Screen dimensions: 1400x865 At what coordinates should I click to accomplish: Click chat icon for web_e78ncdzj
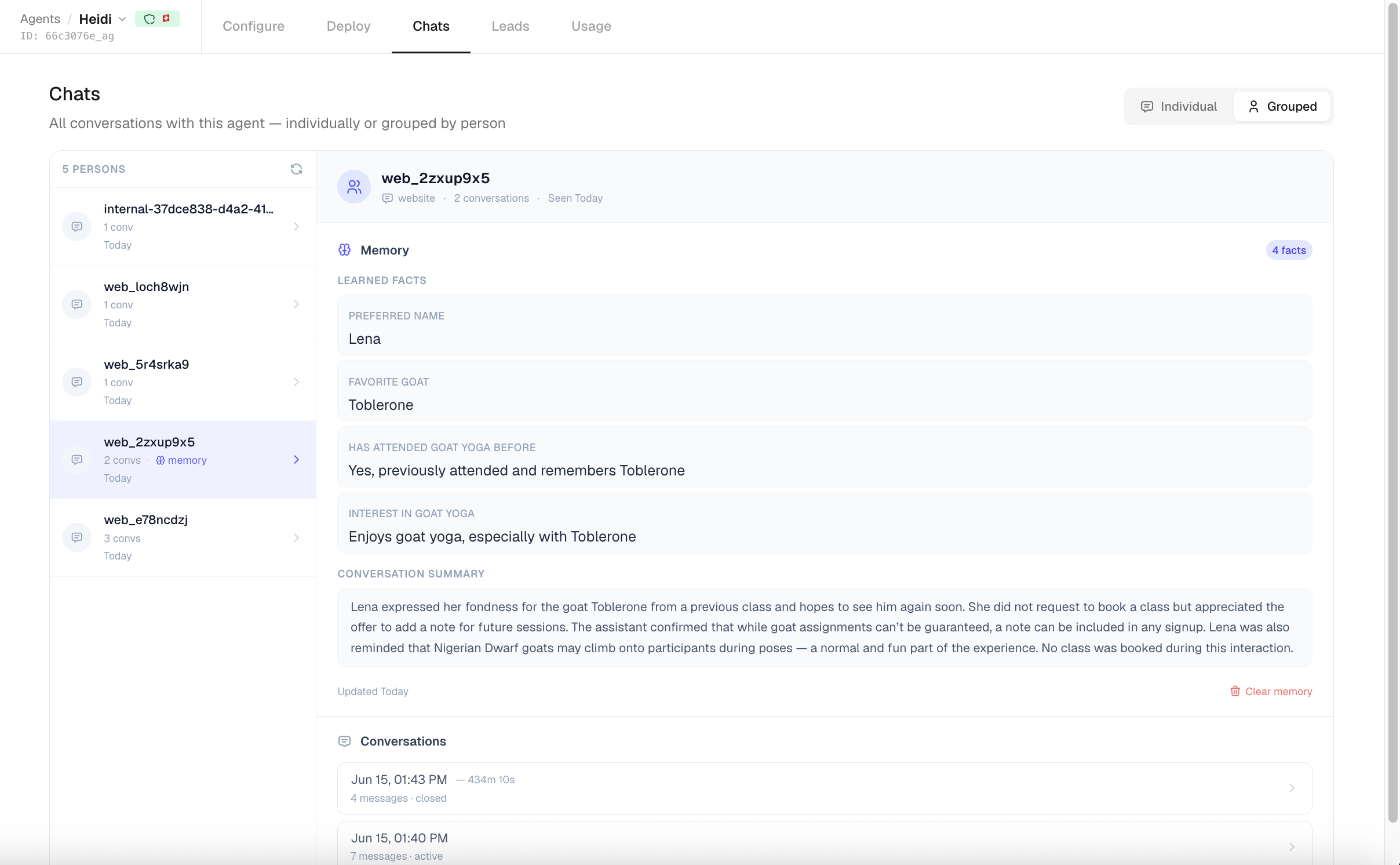point(76,537)
